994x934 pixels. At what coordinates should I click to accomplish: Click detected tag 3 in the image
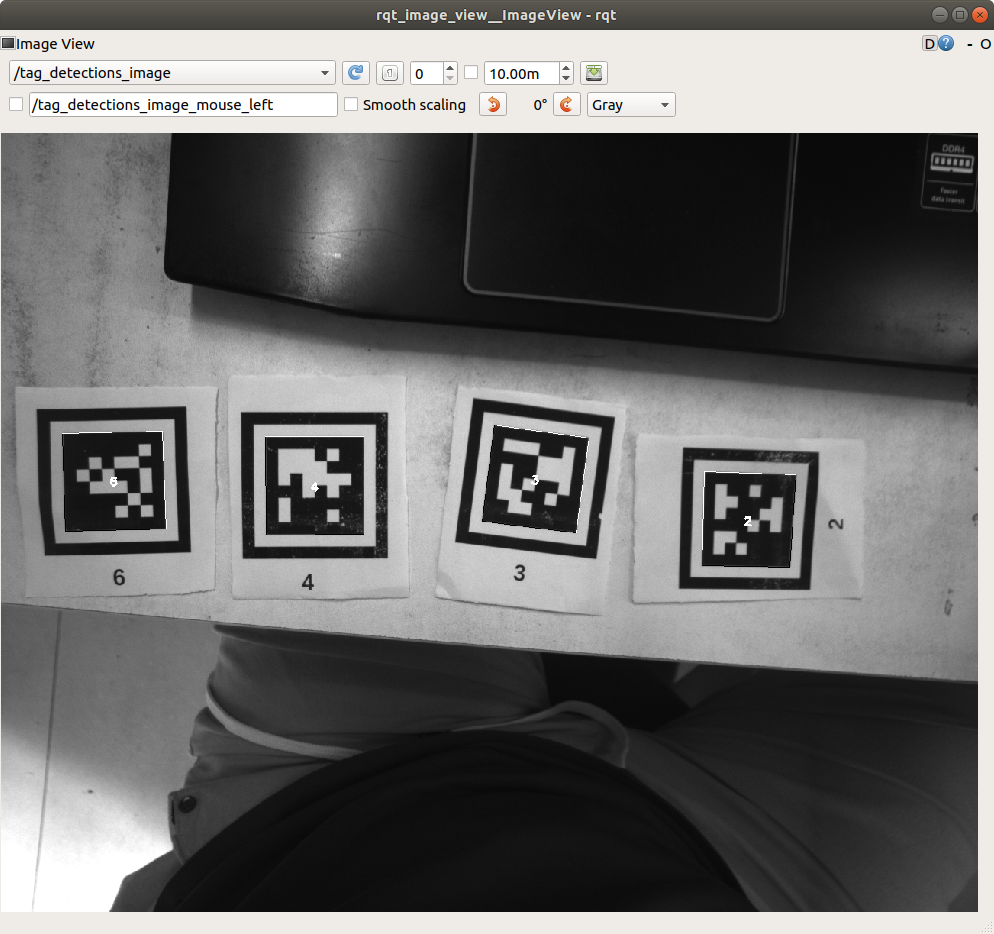(x=535, y=480)
